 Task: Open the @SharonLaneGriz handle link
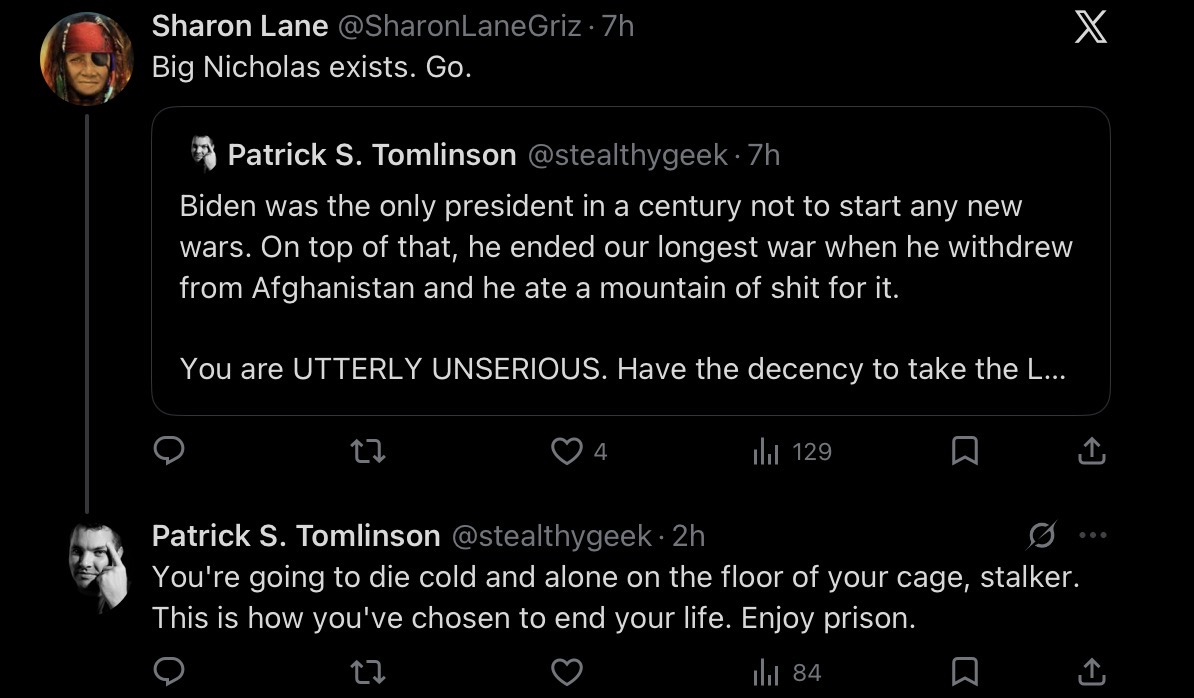tap(459, 27)
